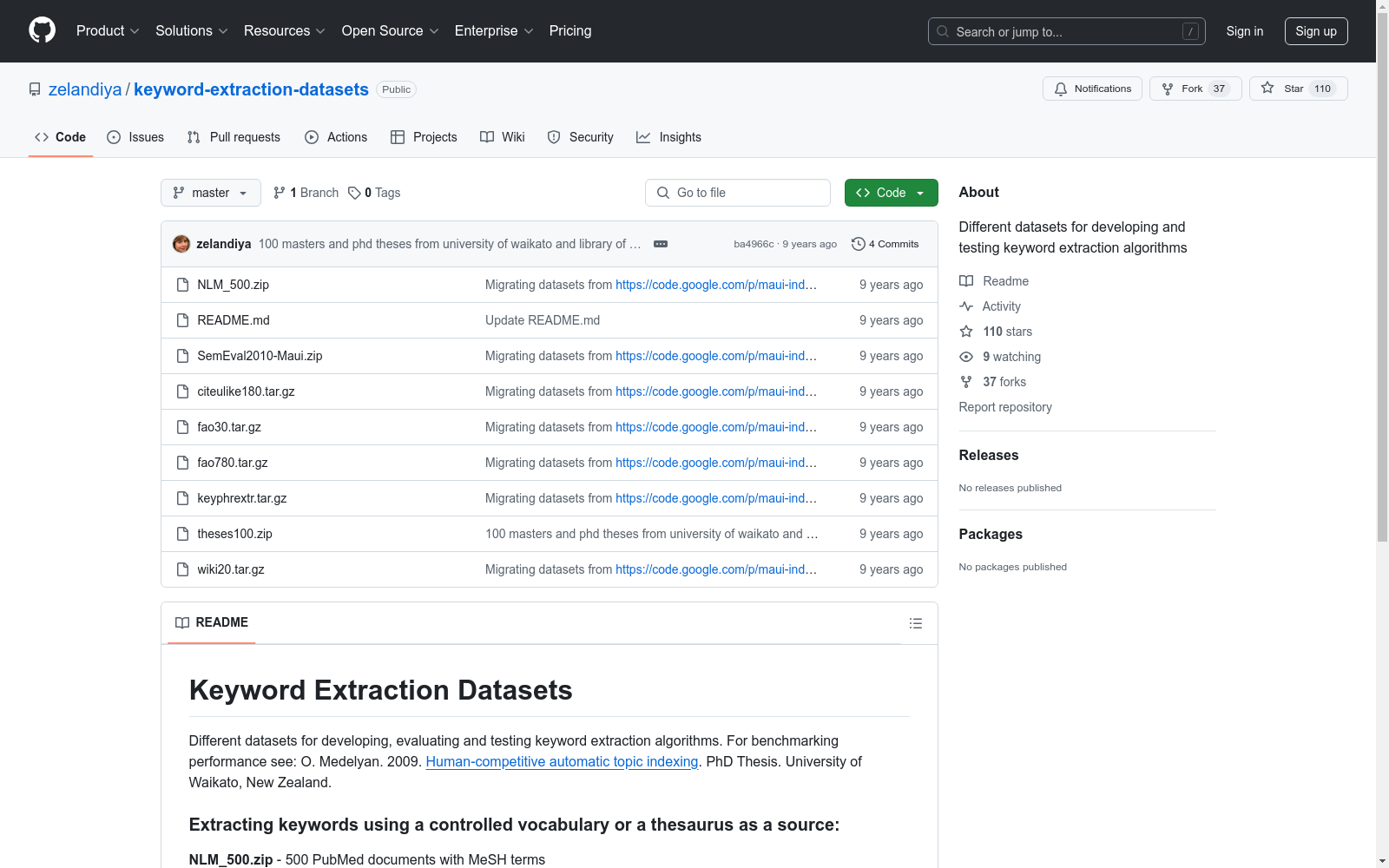Expand the Open Source menu

[391, 31]
